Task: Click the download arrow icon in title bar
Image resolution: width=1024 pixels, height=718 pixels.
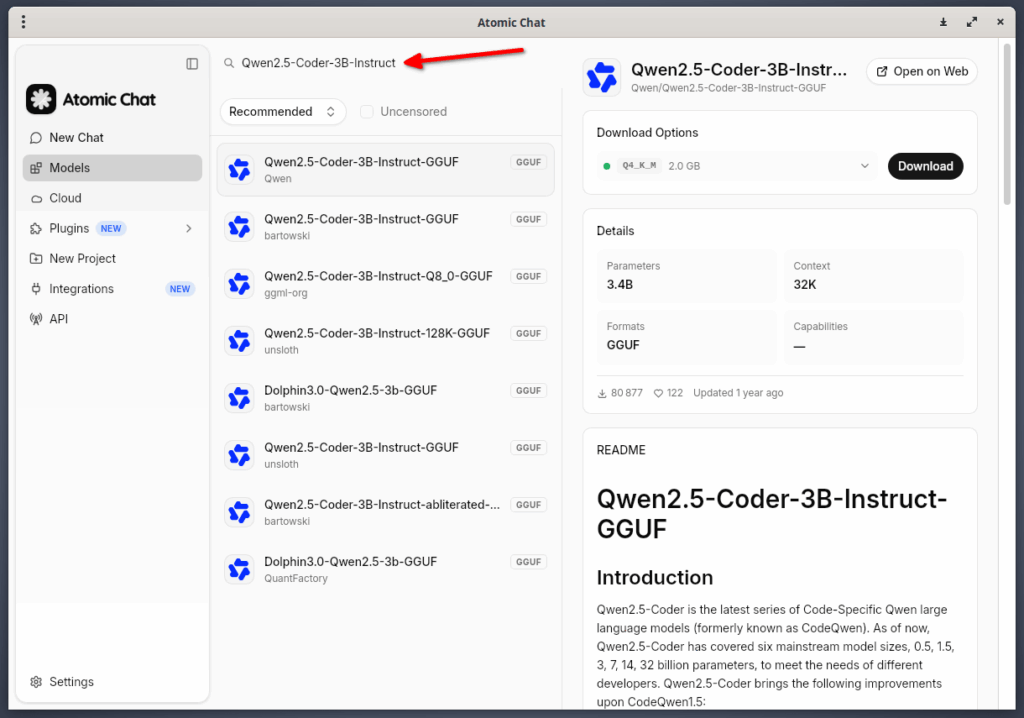Action: [x=943, y=22]
